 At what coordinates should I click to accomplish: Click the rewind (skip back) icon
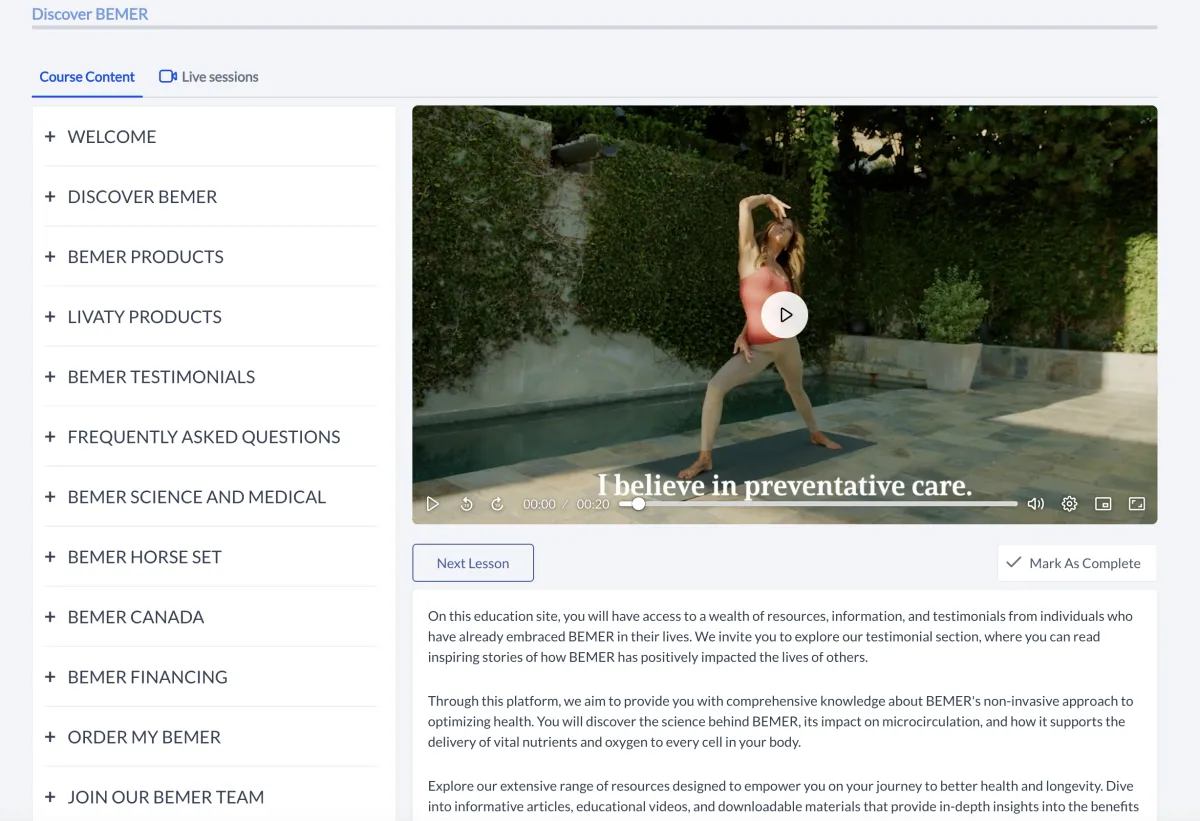click(466, 504)
